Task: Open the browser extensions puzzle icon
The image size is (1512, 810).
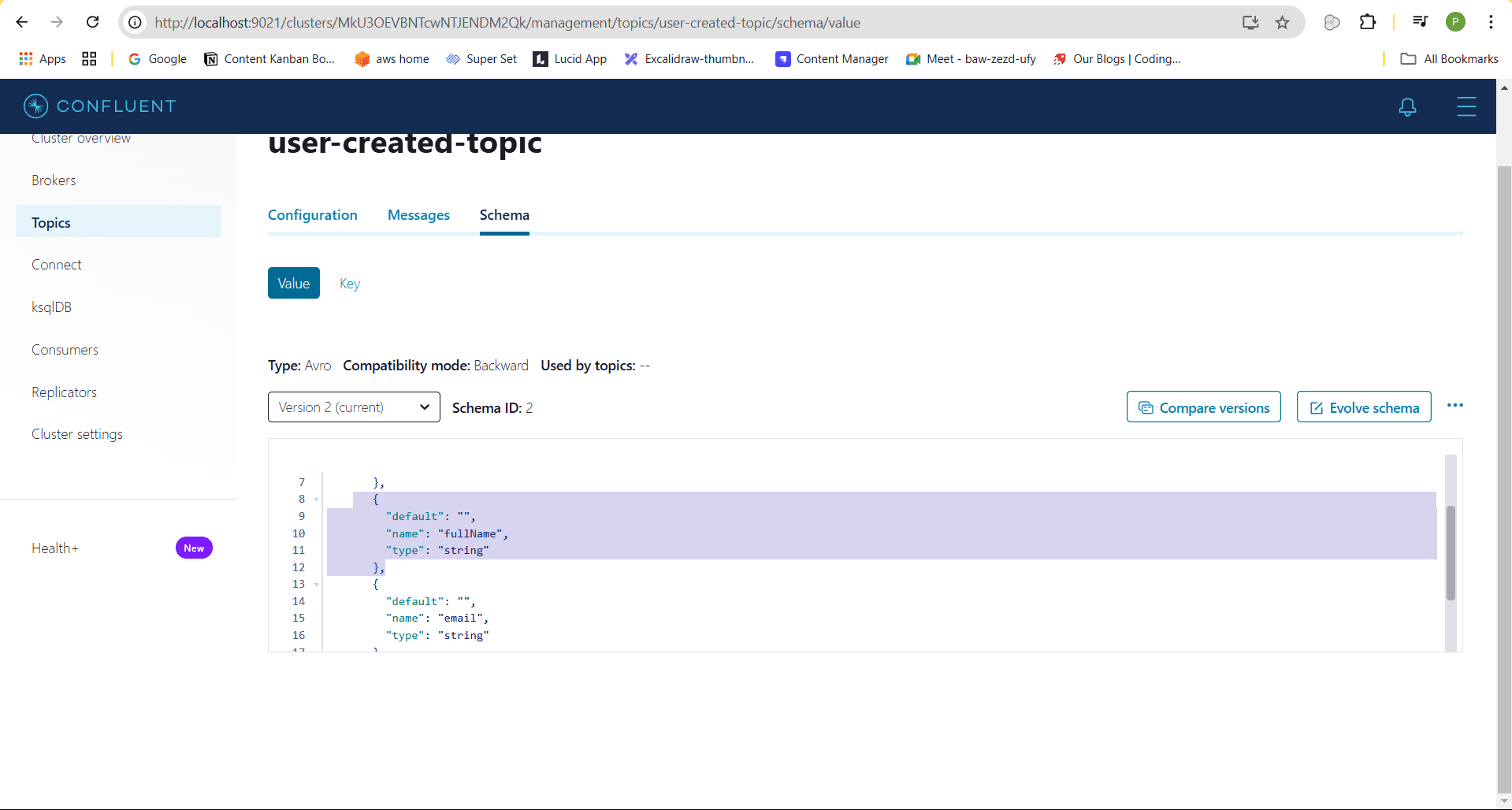Action: click(x=1368, y=22)
